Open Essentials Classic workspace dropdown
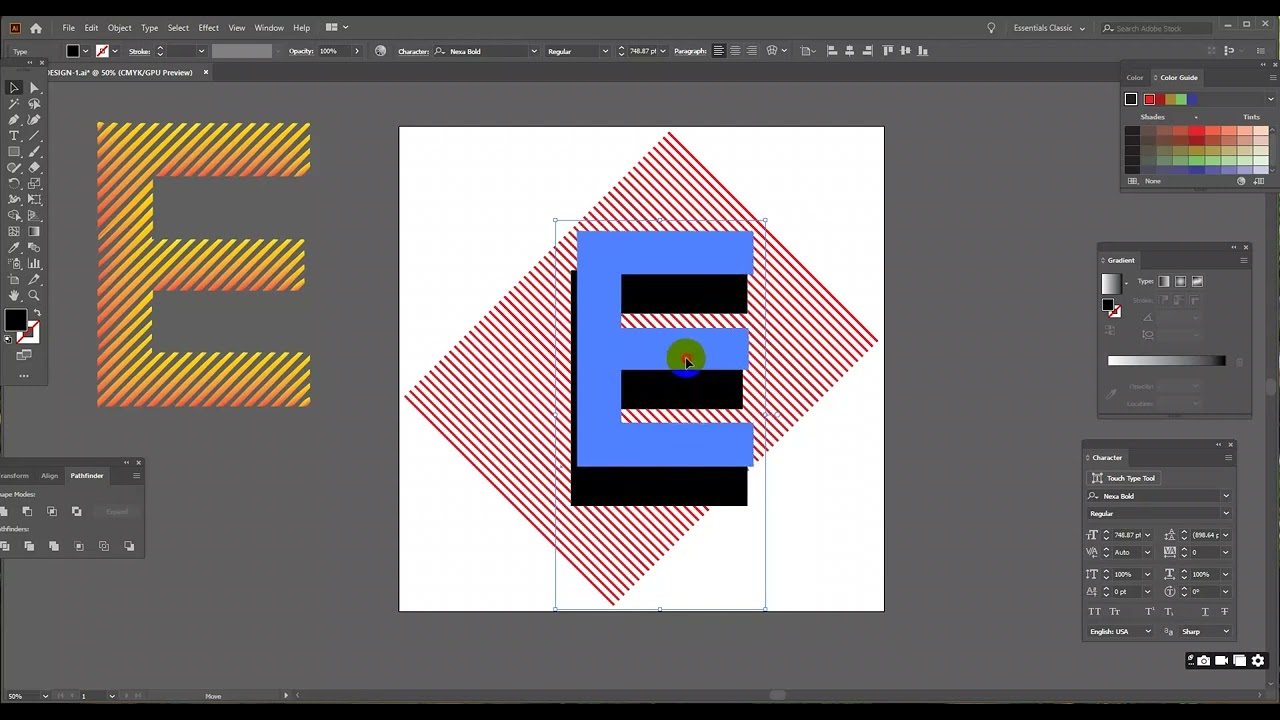Viewport: 1280px width, 720px height. pos(1049,28)
